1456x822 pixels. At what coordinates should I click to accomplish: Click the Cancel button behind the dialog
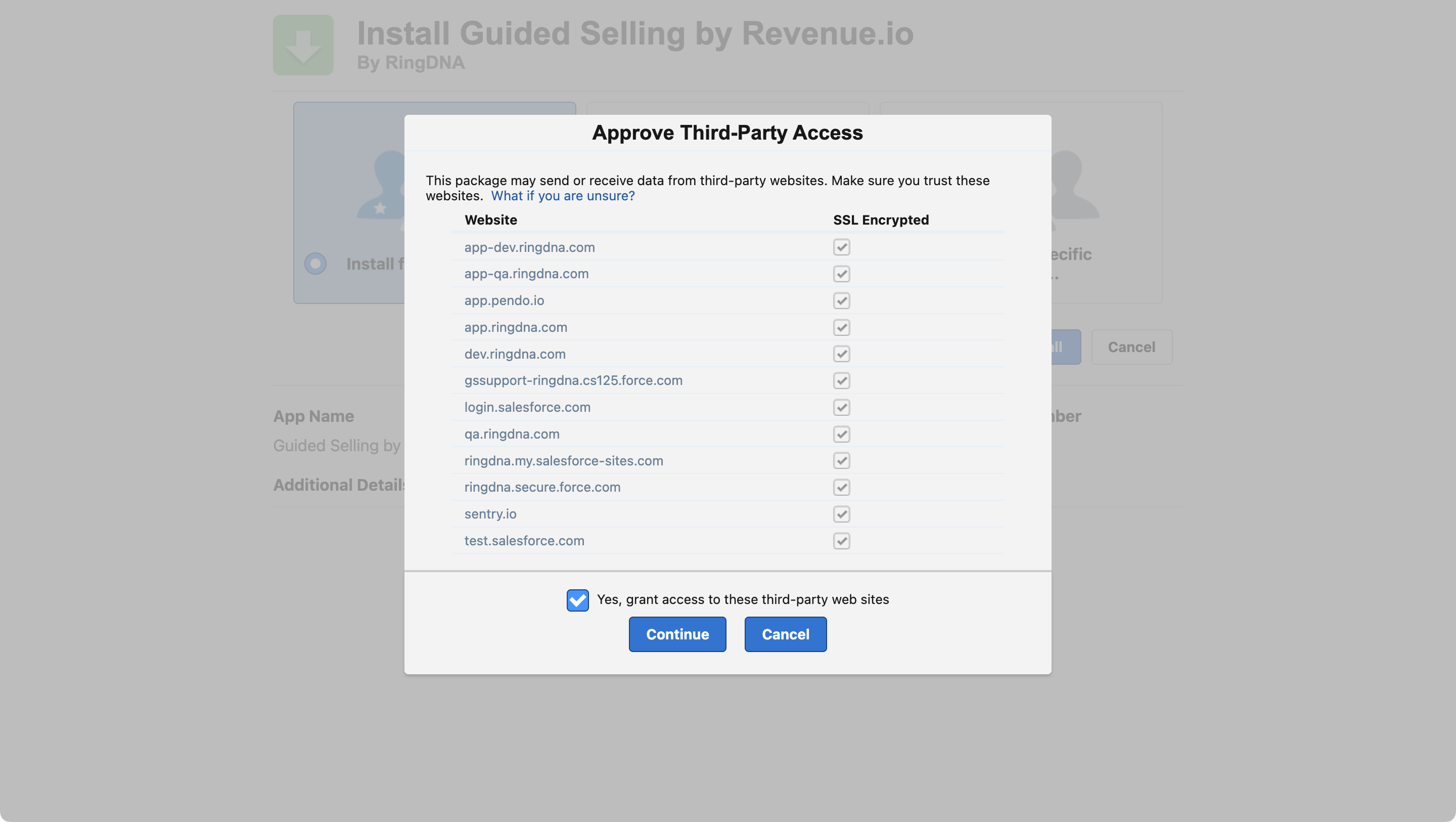(1131, 347)
